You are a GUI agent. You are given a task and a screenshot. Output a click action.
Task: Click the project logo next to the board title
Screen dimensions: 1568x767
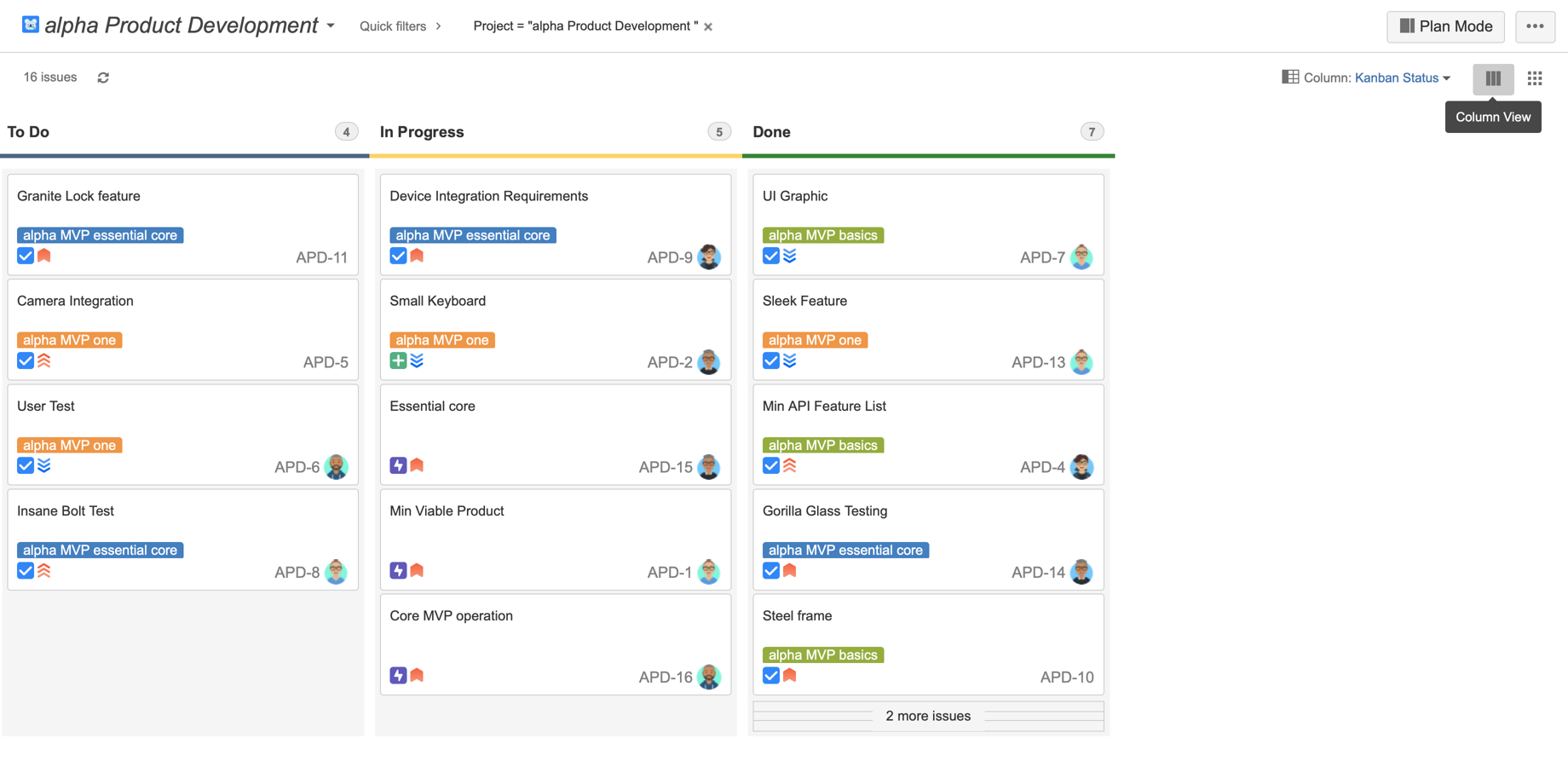31,24
